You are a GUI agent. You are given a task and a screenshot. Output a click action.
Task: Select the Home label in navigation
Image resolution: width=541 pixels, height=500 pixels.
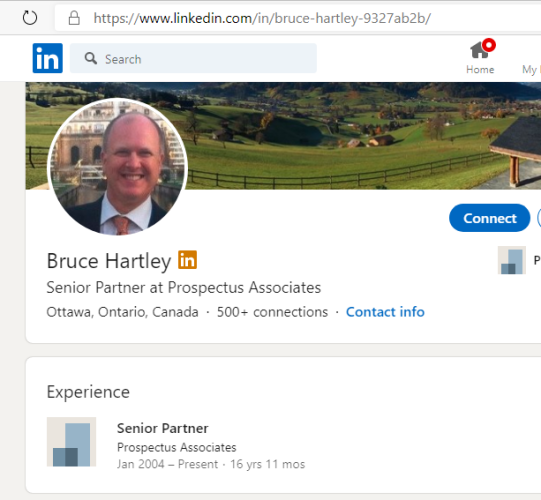tap(480, 69)
